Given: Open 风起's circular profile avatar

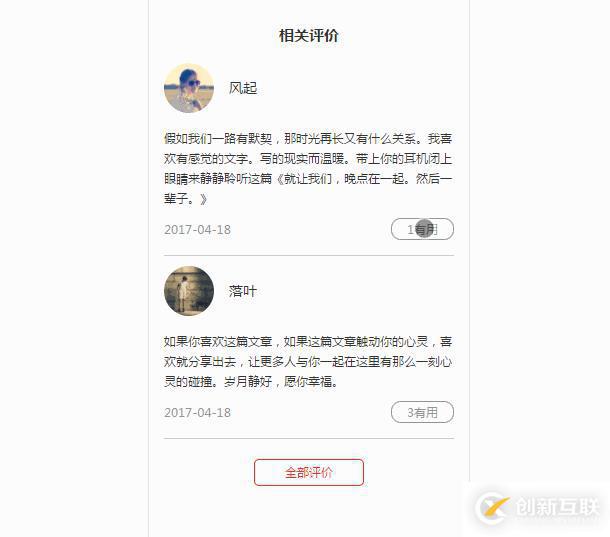Looking at the screenshot, I should (189, 88).
